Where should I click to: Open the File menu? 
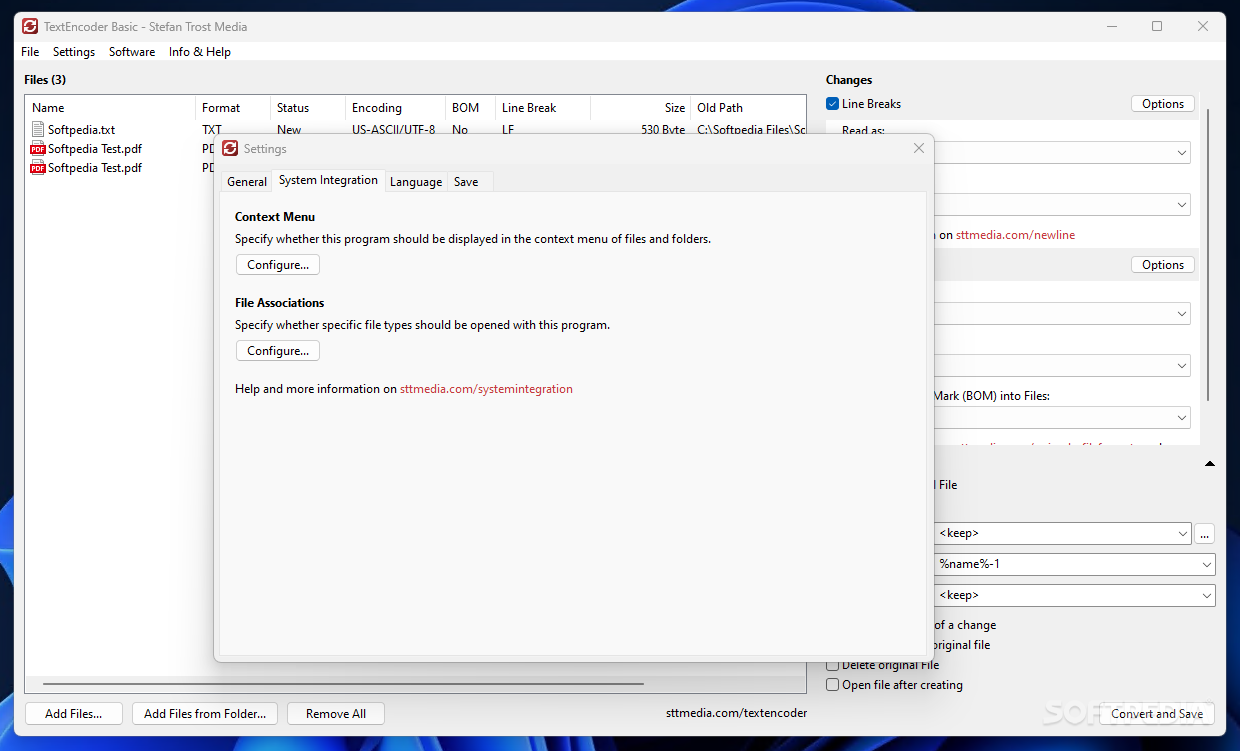tap(30, 51)
